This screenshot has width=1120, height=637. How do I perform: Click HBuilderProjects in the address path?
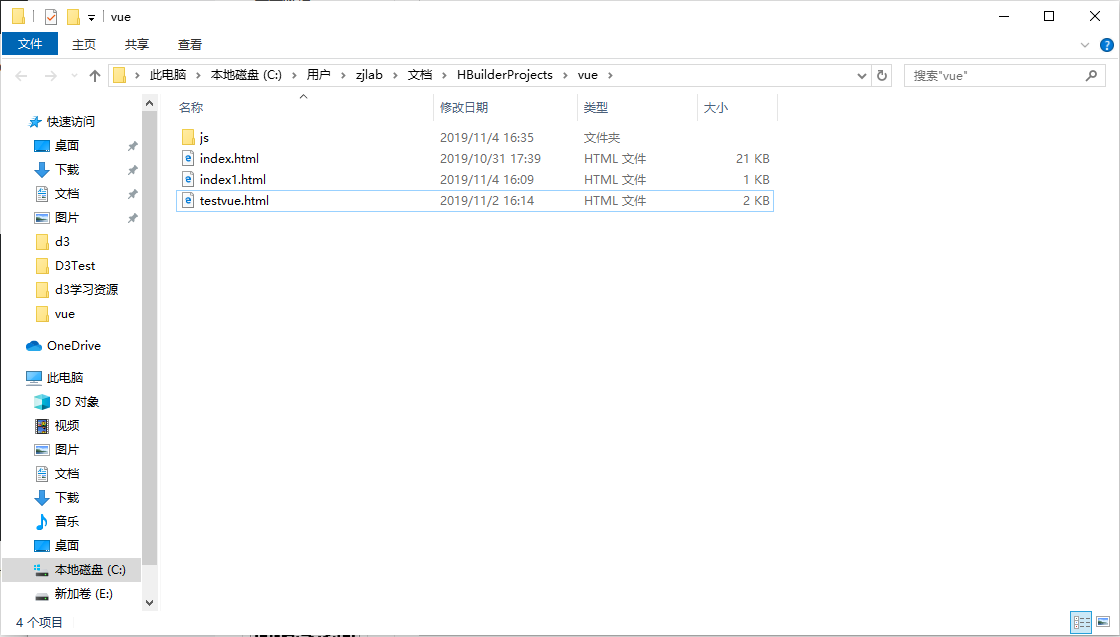point(505,75)
